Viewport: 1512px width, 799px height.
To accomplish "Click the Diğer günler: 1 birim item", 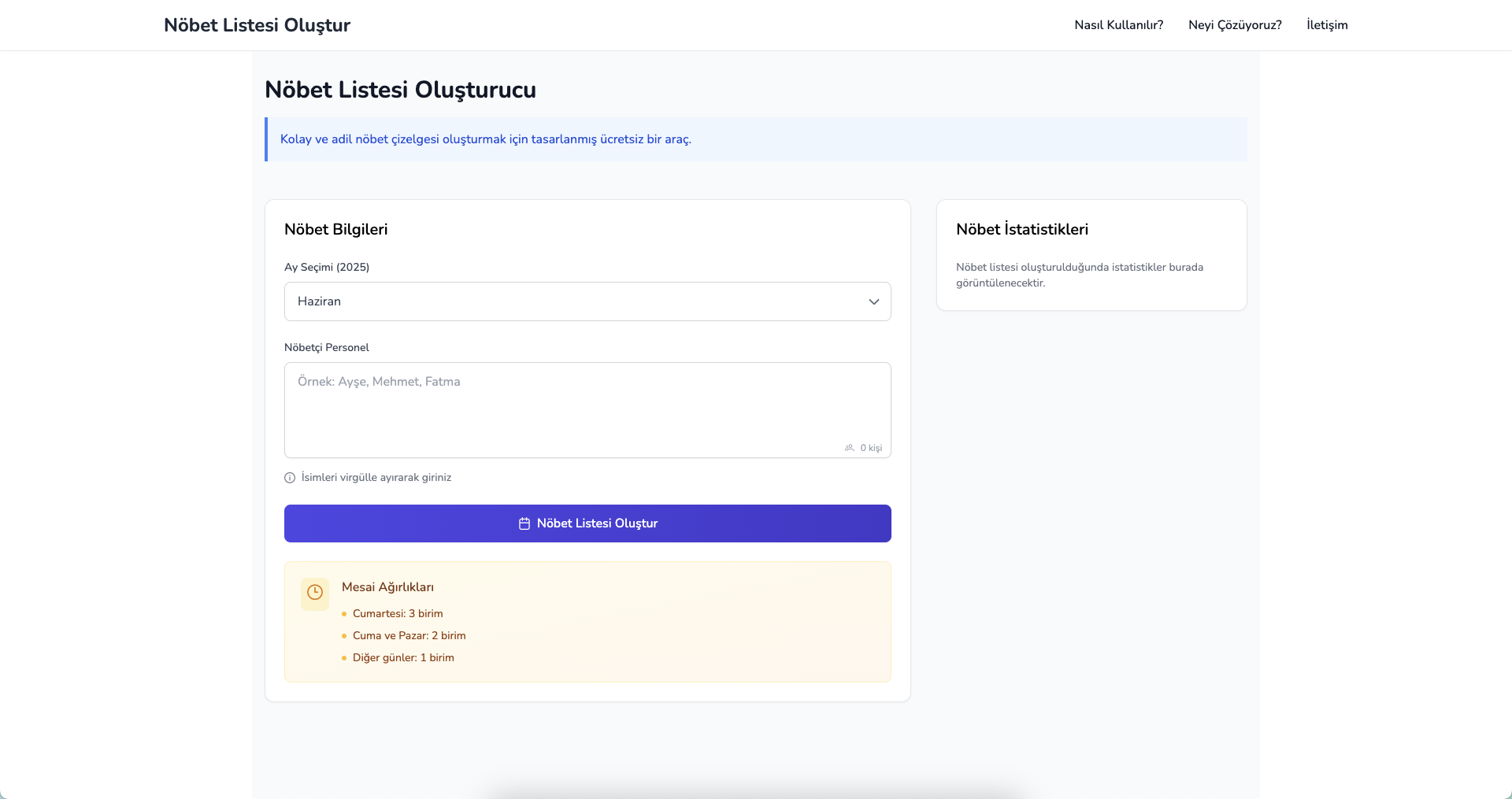I will (403, 657).
